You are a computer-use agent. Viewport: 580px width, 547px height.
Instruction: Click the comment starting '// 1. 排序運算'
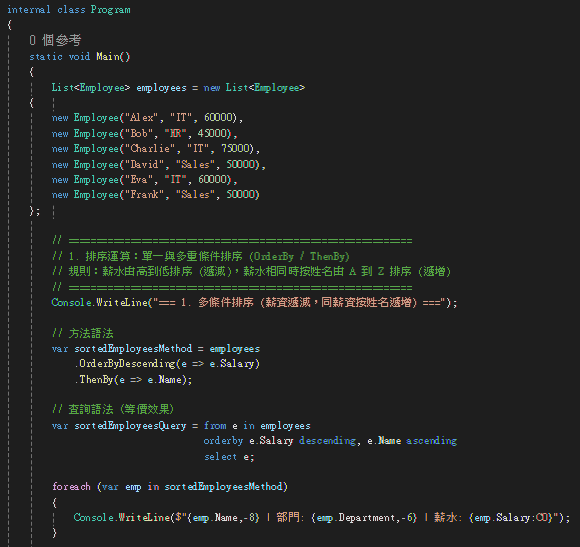coord(200,256)
